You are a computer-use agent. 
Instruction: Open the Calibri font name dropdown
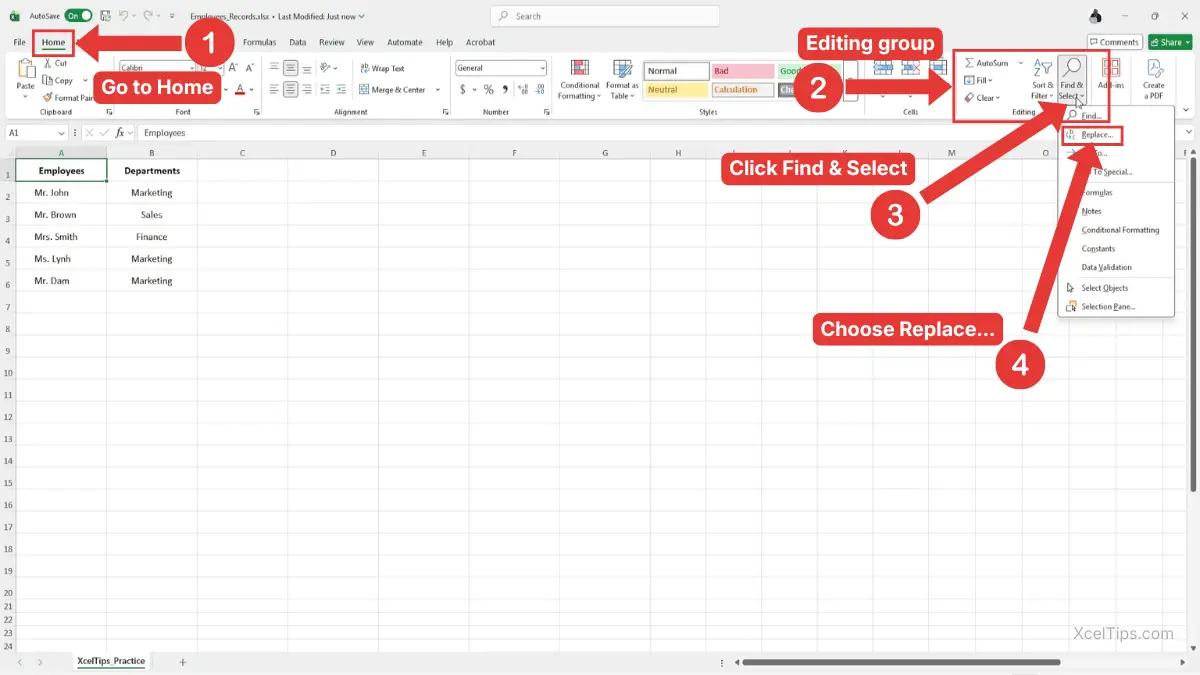tap(191, 68)
